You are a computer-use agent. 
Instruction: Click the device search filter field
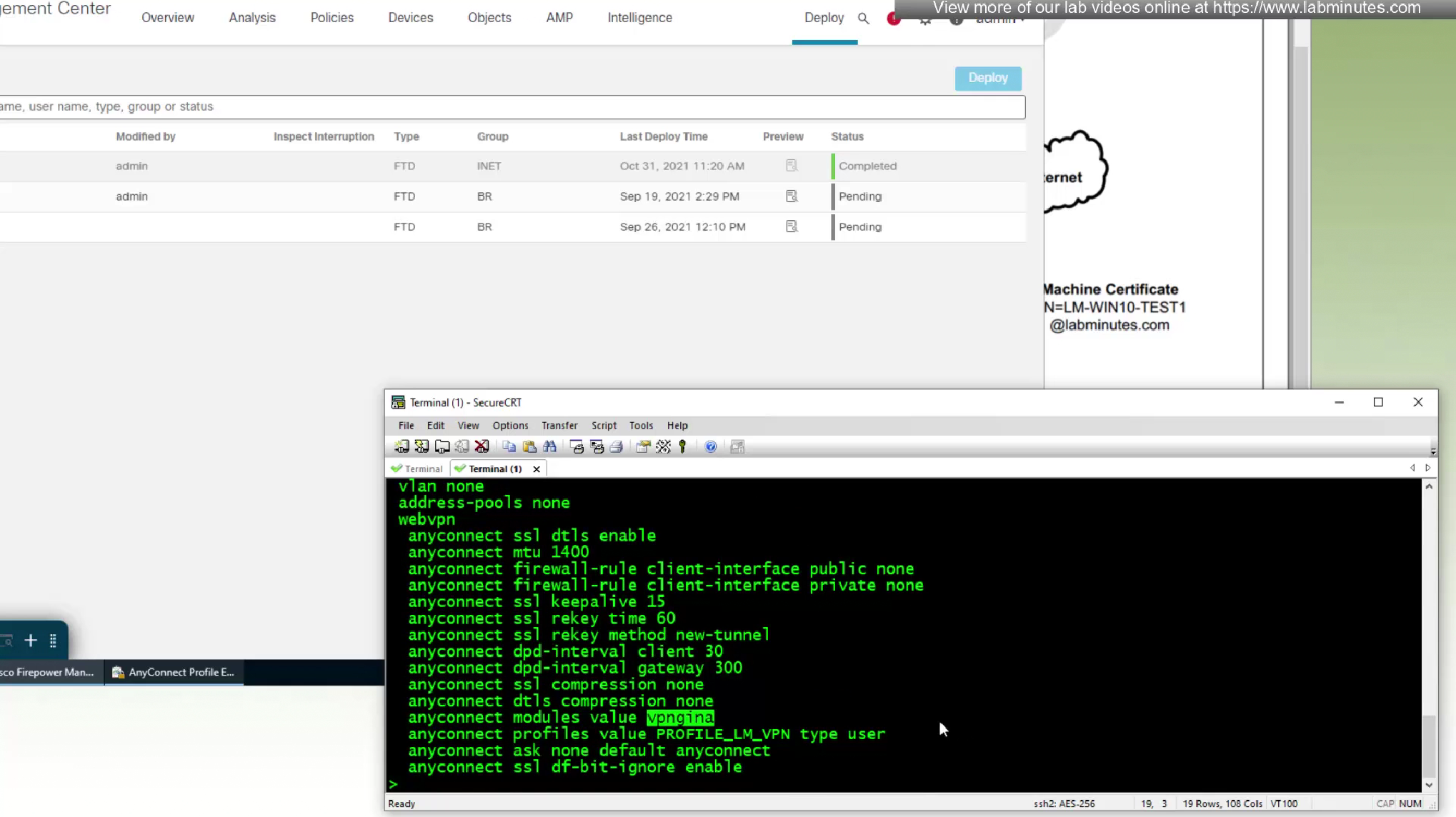500,107
